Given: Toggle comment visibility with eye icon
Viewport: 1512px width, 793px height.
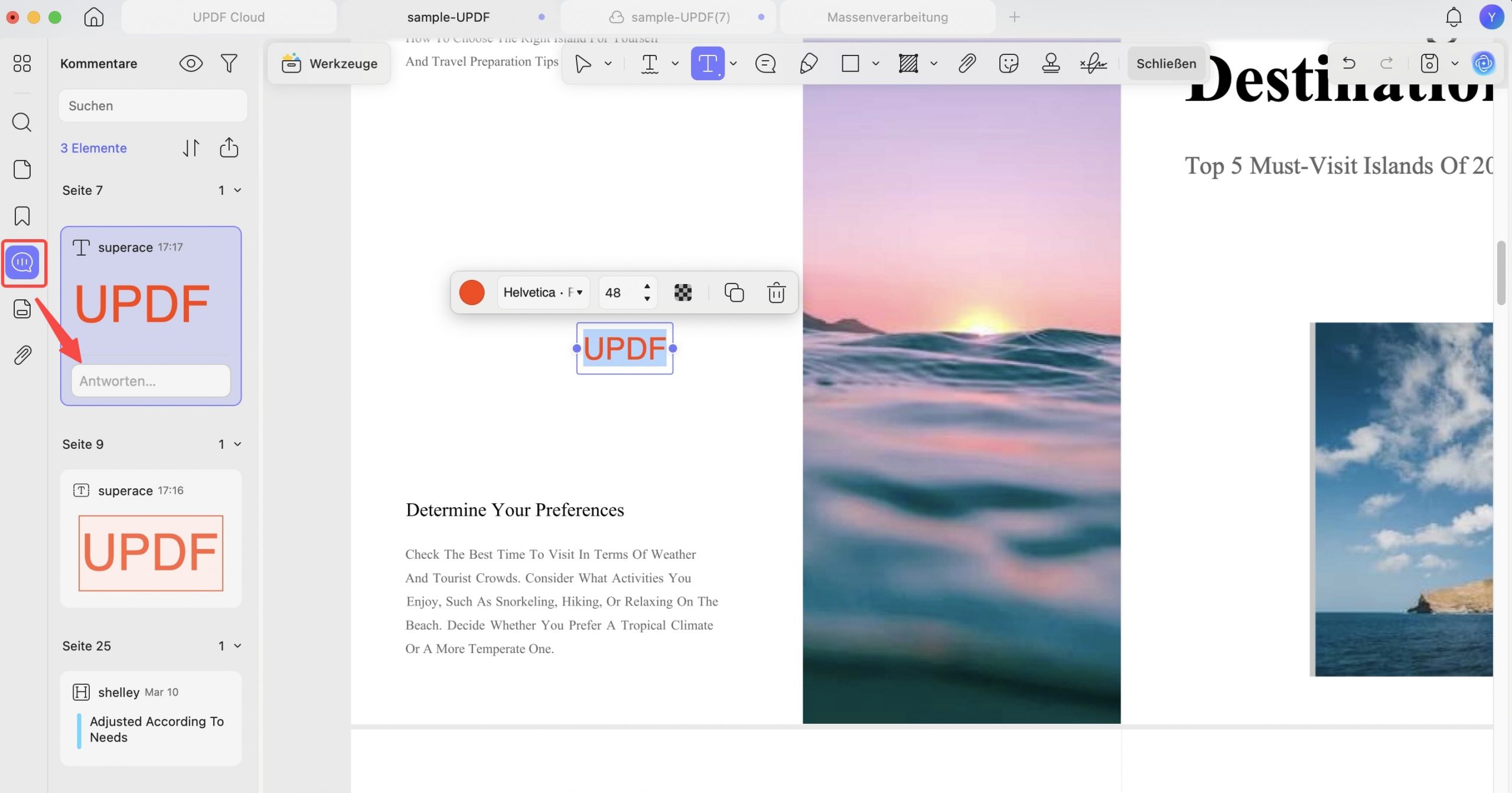Looking at the screenshot, I should tap(191, 63).
